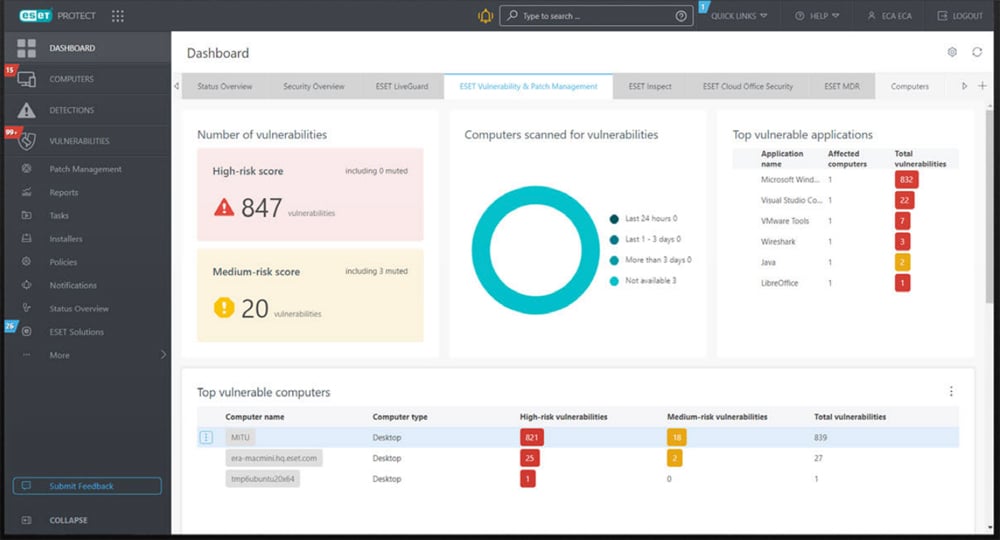The width and height of the screenshot is (1000, 540).
Task: Click the Logout button
Action: point(960,16)
